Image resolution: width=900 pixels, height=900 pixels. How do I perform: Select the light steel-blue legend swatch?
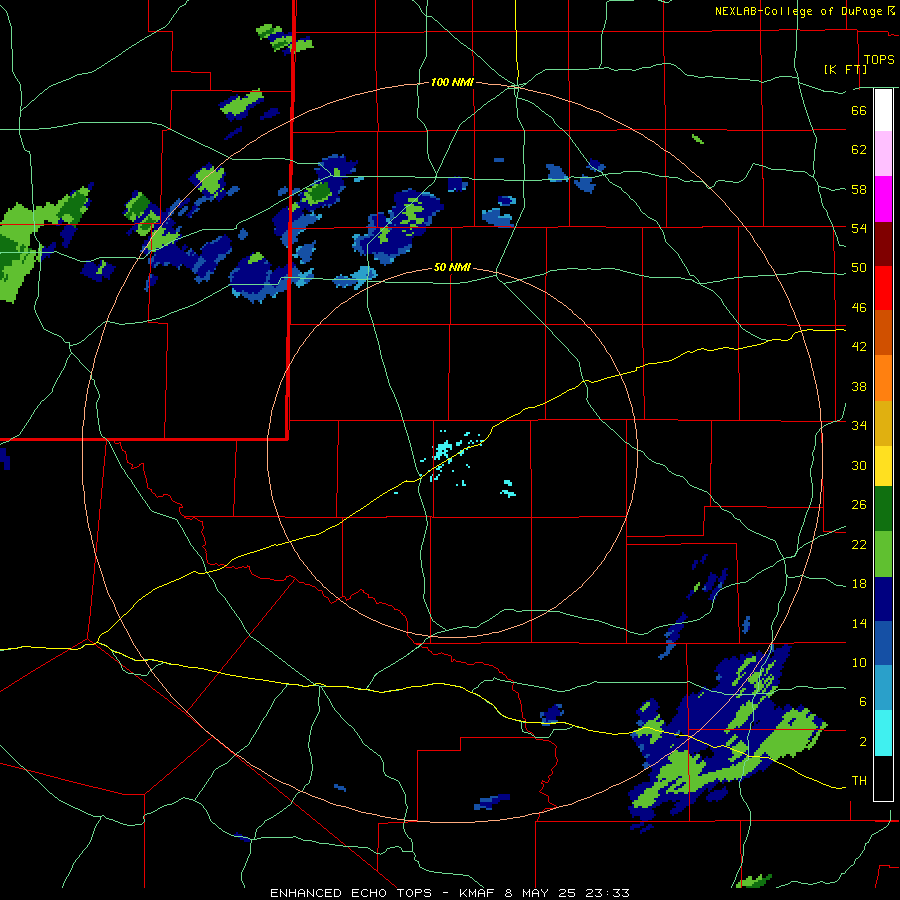(x=883, y=688)
